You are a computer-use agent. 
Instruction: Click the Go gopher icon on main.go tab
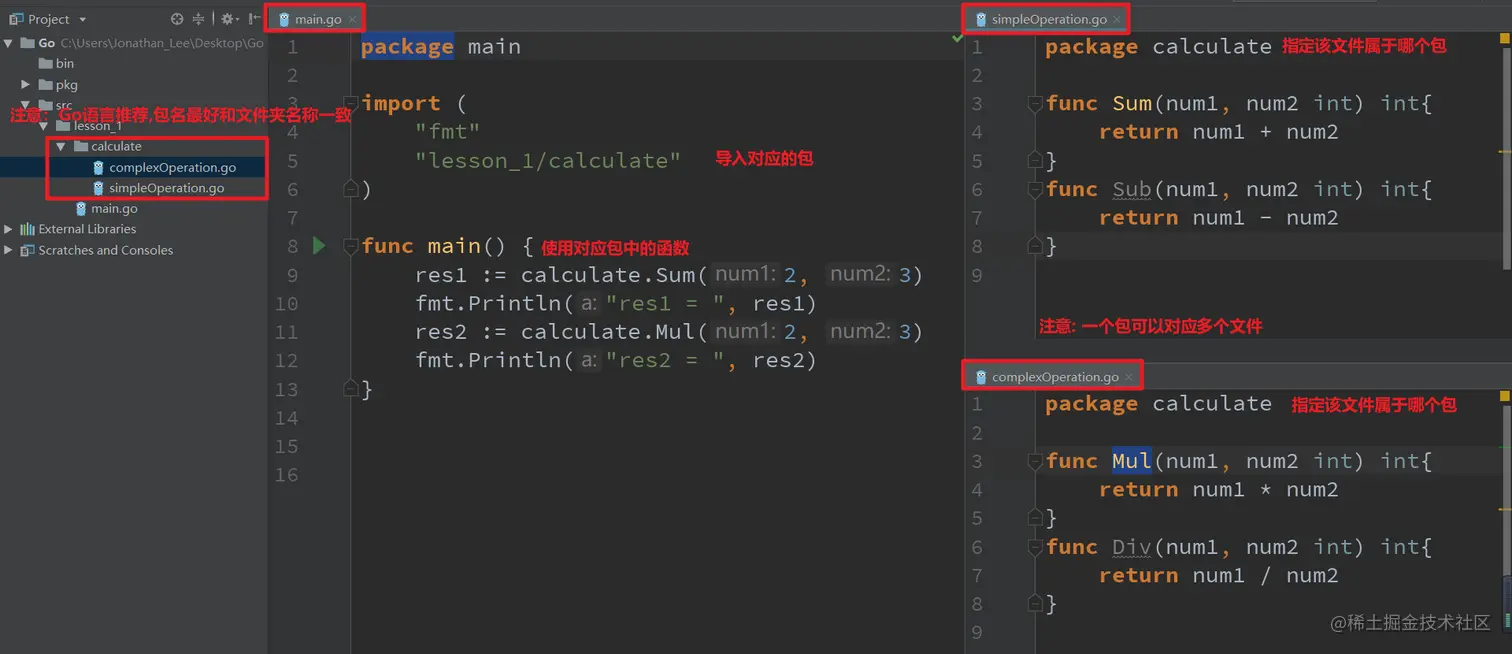[x=285, y=19]
